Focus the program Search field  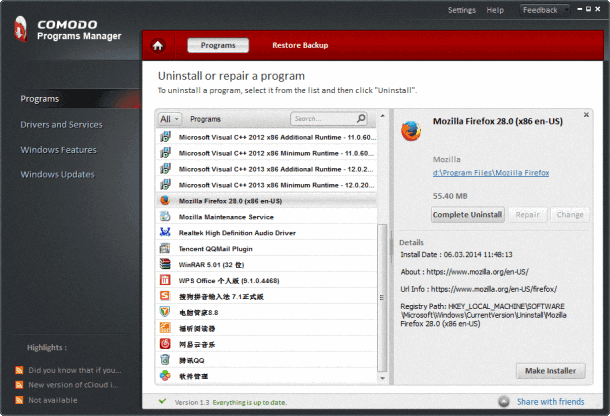323,118
